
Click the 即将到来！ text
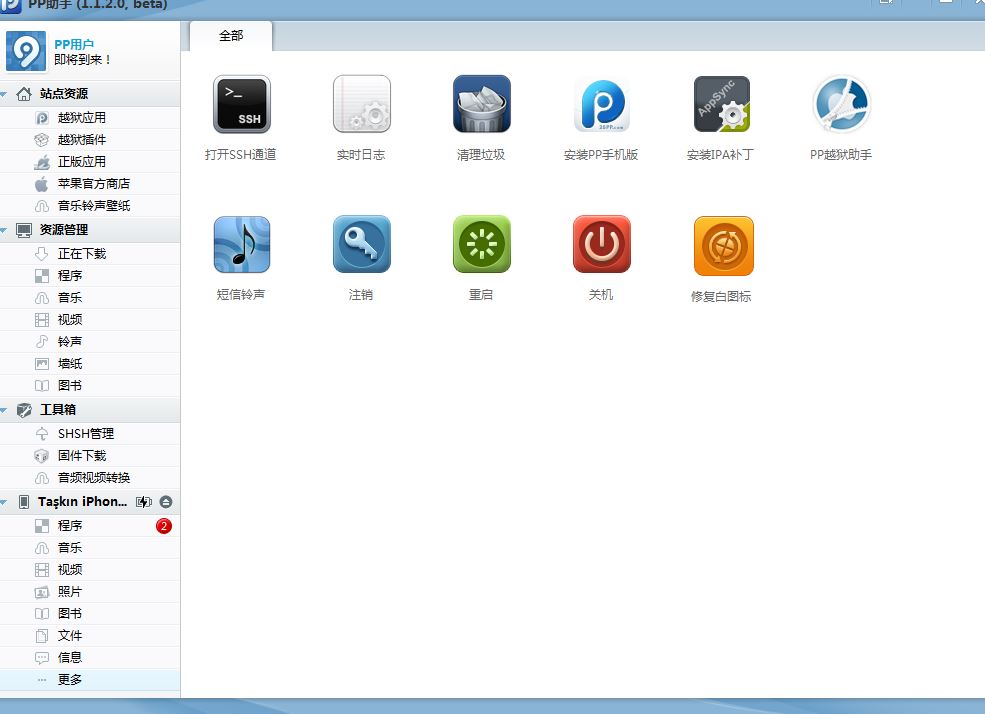pos(82,60)
